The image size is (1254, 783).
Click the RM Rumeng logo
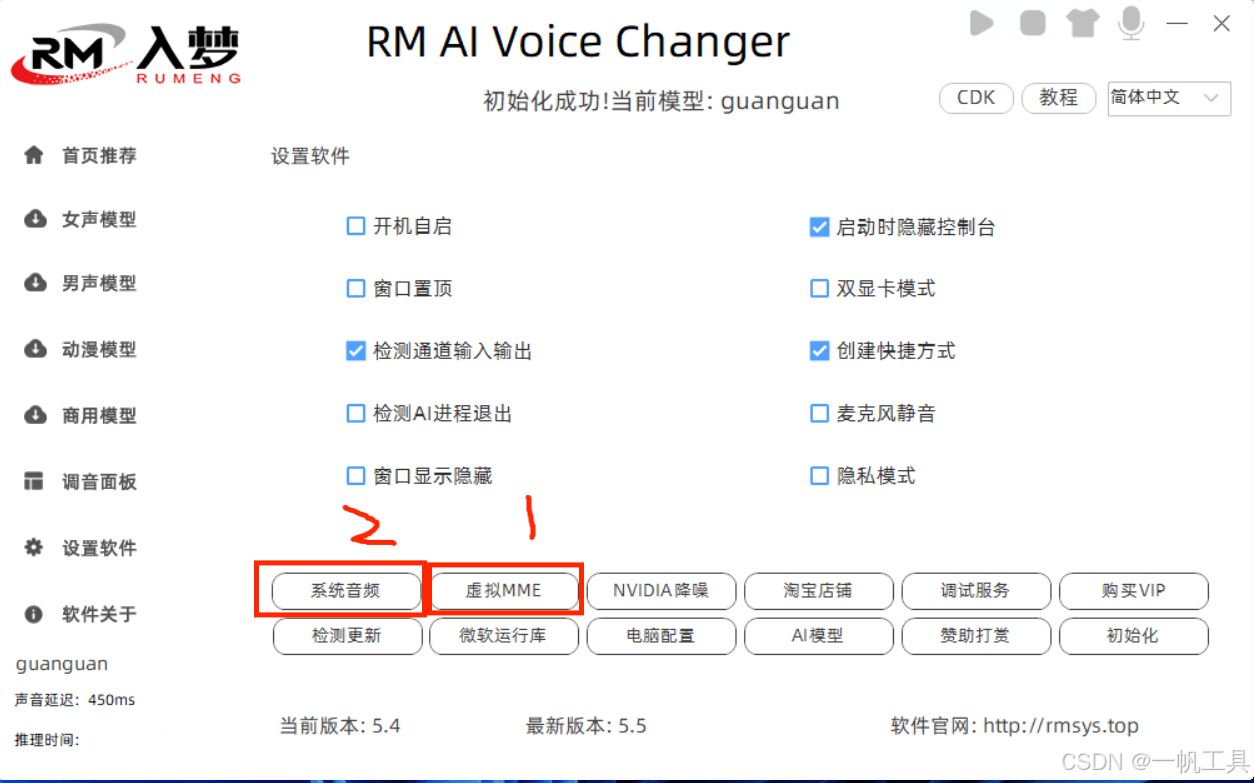coord(125,55)
